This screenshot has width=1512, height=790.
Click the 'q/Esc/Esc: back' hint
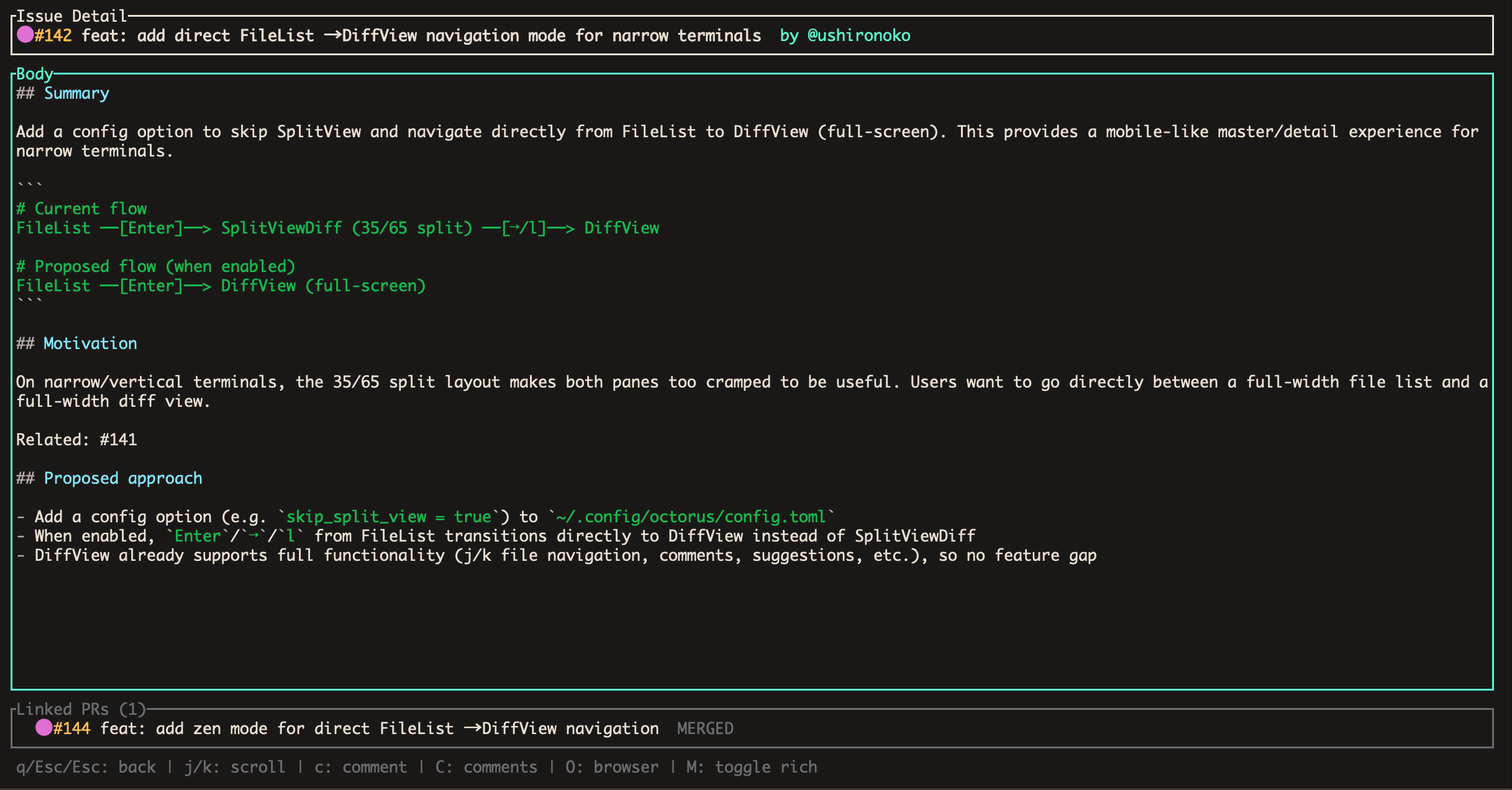point(86,767)
